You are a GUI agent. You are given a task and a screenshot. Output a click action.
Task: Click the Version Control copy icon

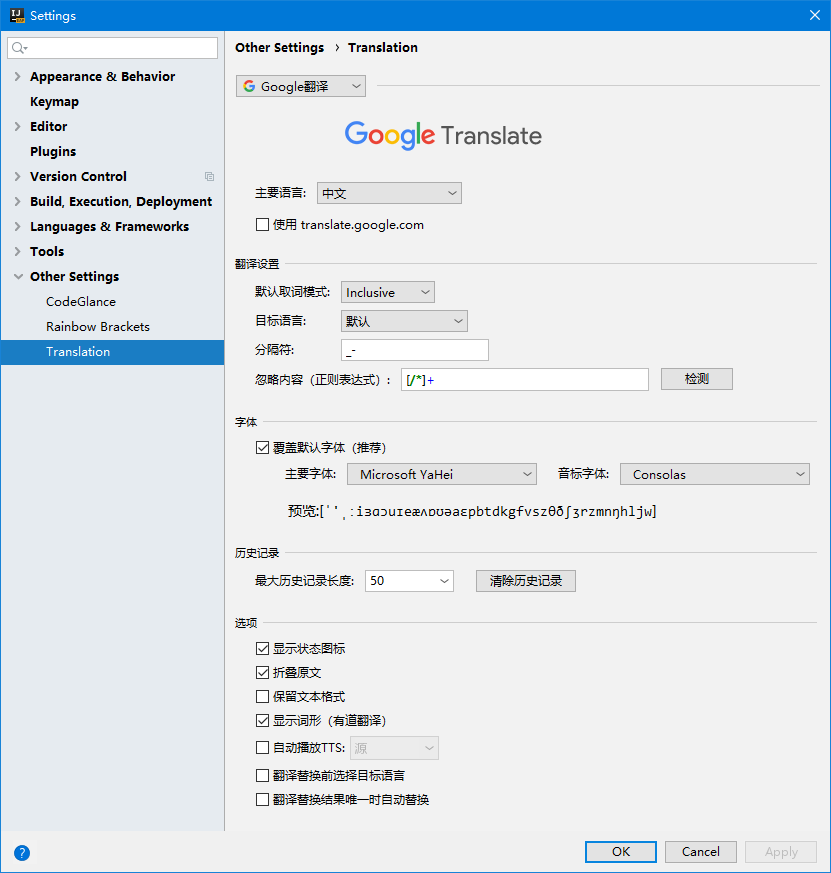coord(209,176)
